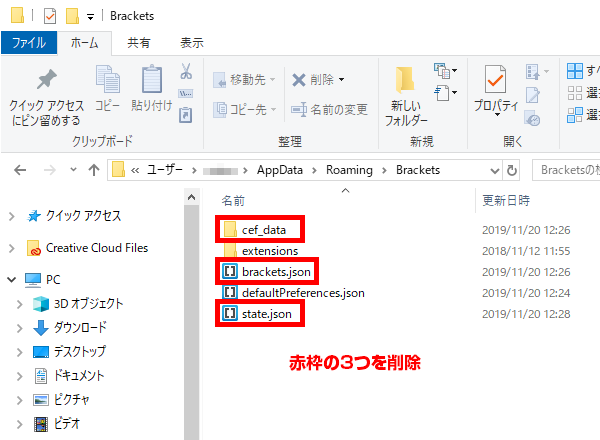The image size is (600, 440).
Task: Select ドキュメント in navigation pane
Action: [69, 376]
